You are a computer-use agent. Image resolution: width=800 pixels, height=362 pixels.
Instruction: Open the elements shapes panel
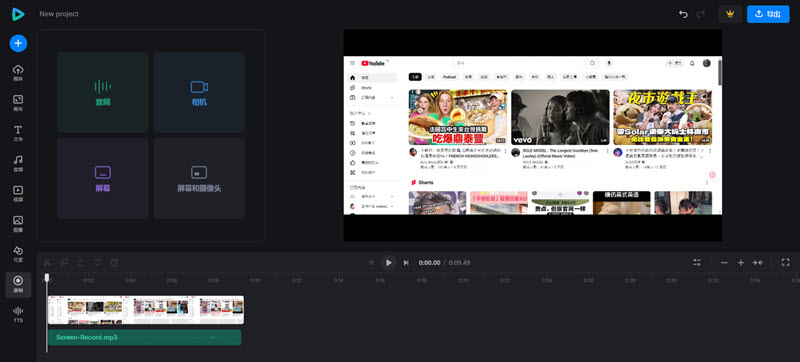point(18,253)
